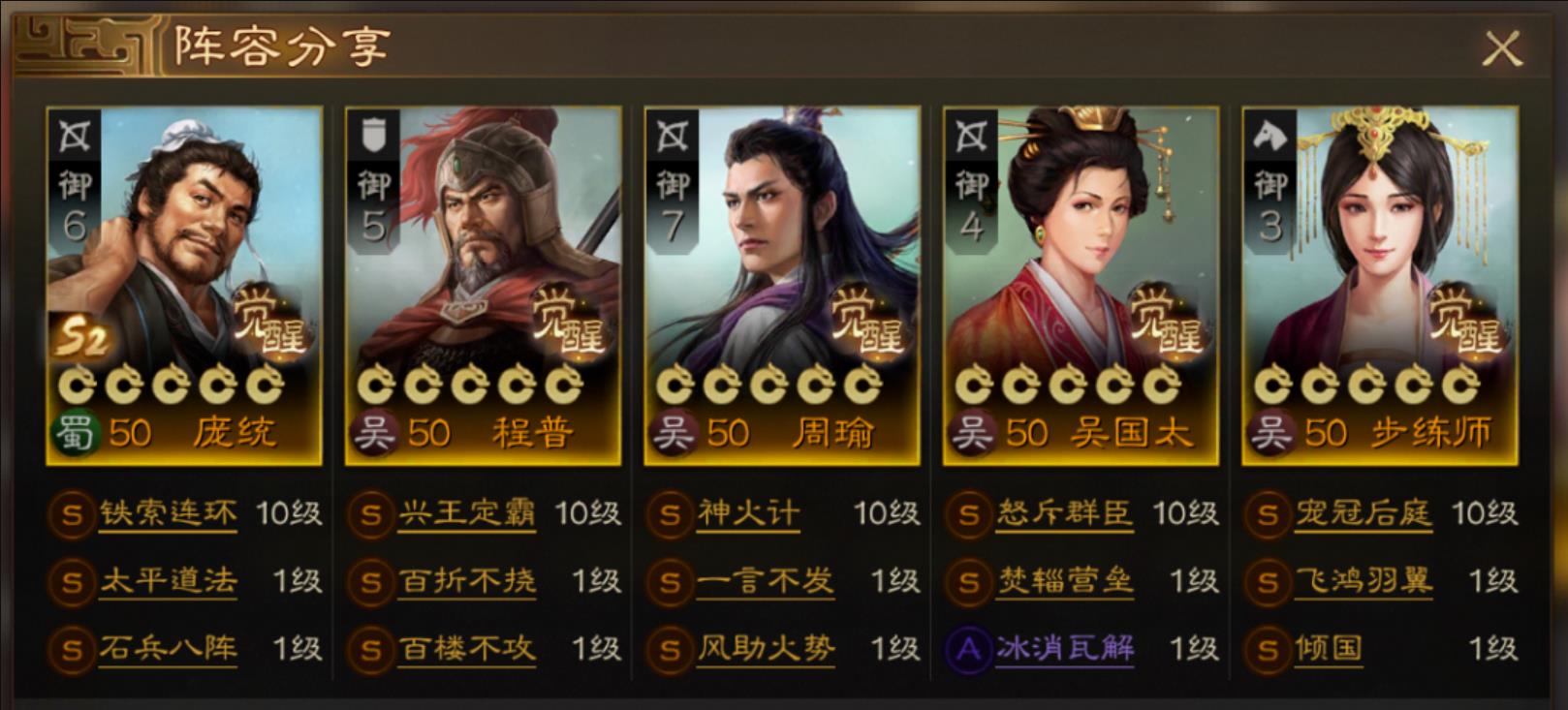Open the 神火计 skill link
The image size is (1568, 710).
748,514
